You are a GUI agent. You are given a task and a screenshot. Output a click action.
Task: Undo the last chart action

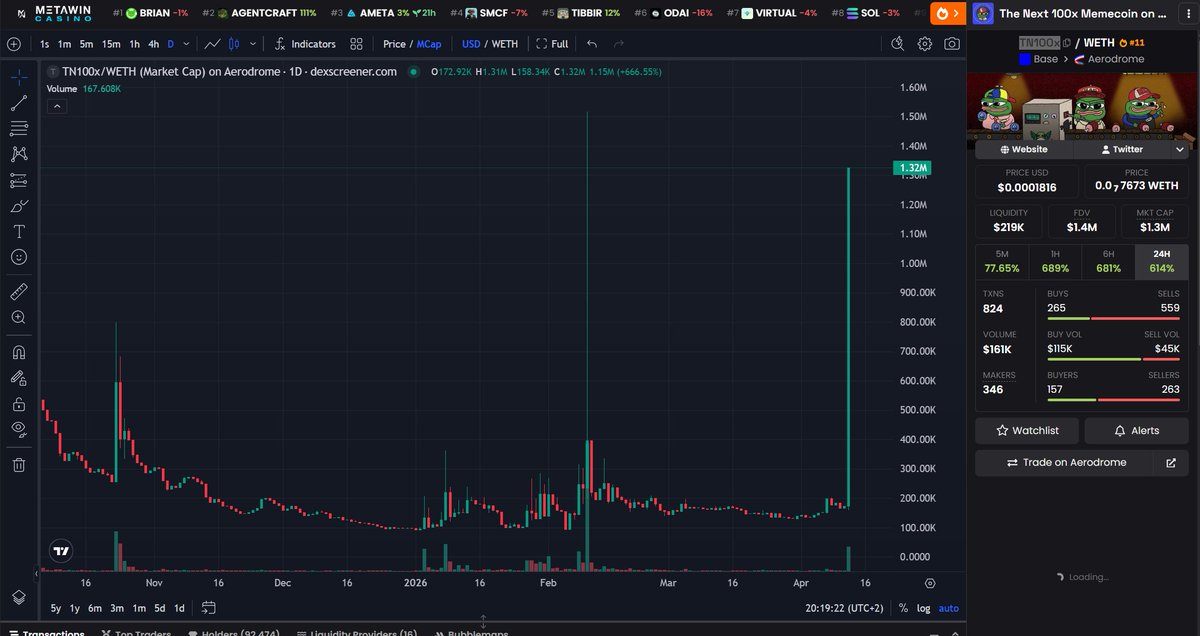(592, 44)
